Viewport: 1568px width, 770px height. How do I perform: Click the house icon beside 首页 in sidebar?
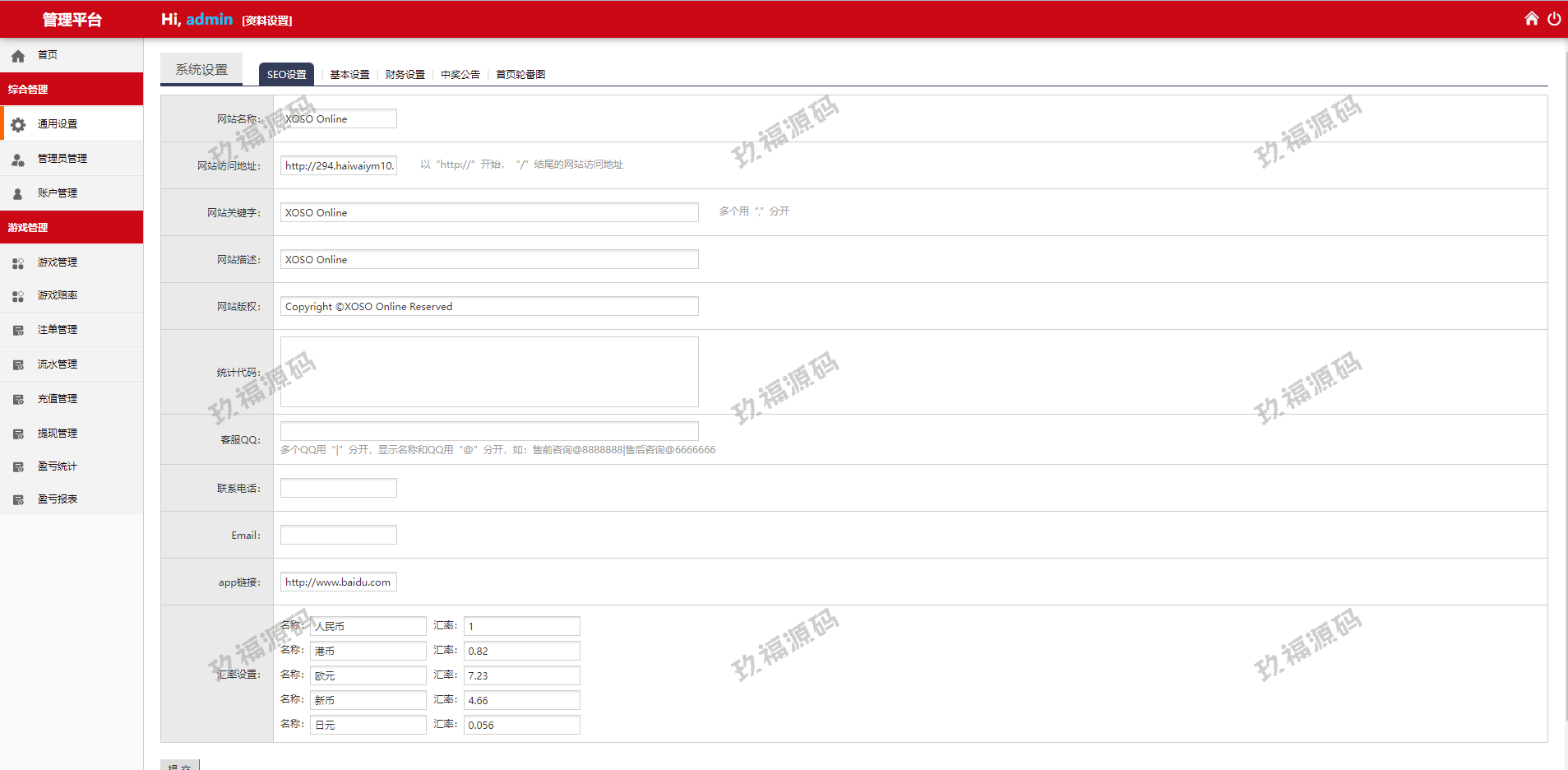click(x=18, y=56)
